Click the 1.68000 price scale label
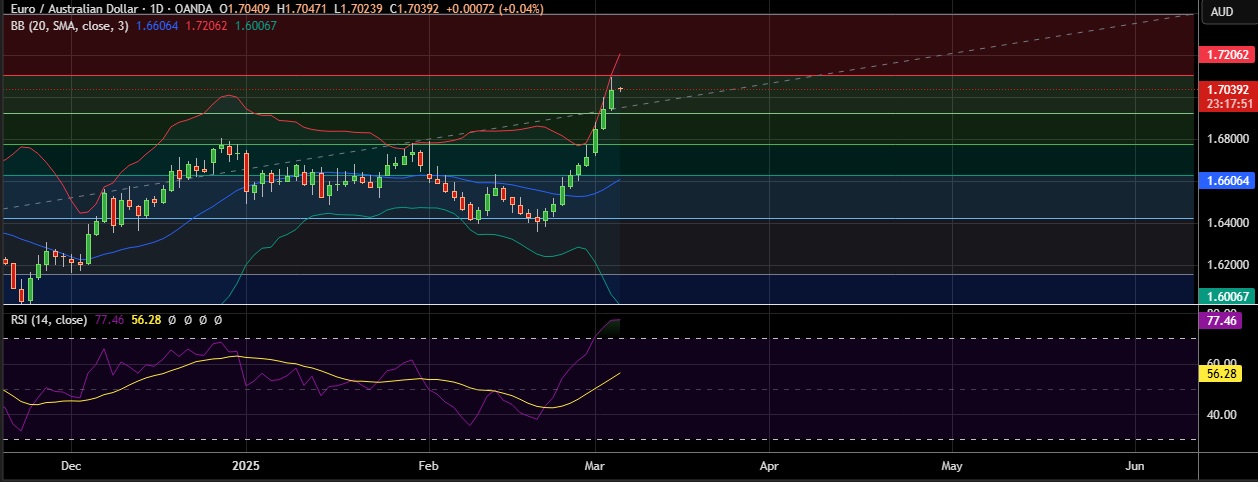 [1227, 139]
